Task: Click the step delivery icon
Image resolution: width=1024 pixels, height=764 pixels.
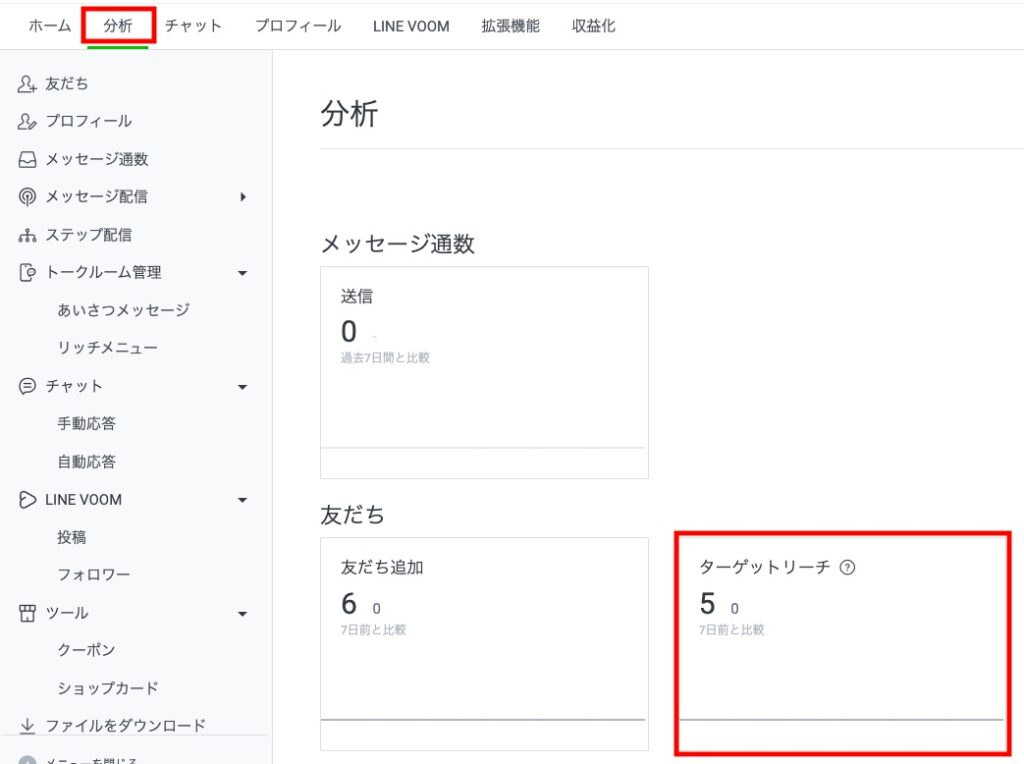Action: coord(27,235)
